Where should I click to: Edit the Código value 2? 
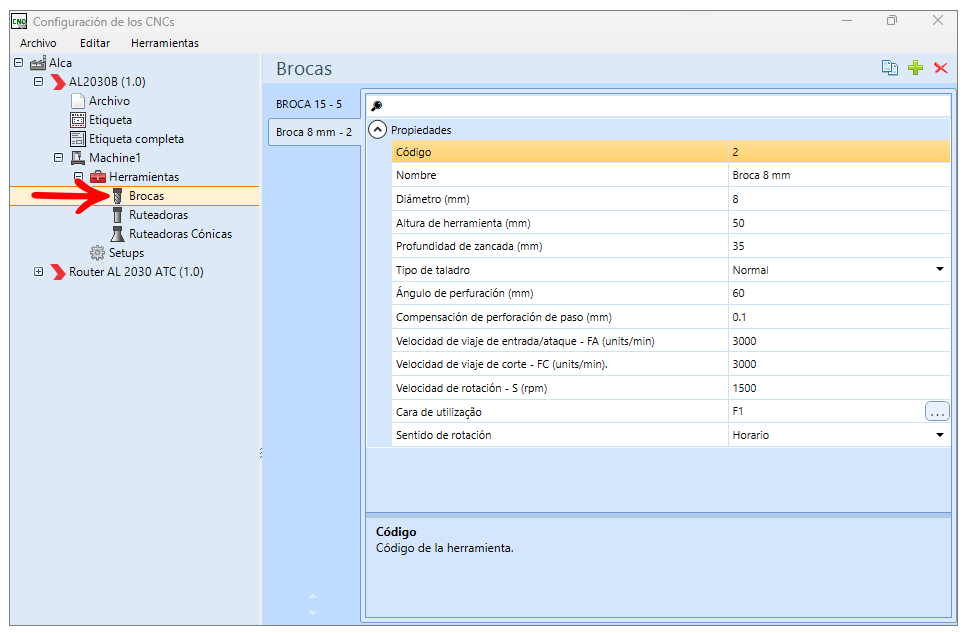tap(839, 152)
